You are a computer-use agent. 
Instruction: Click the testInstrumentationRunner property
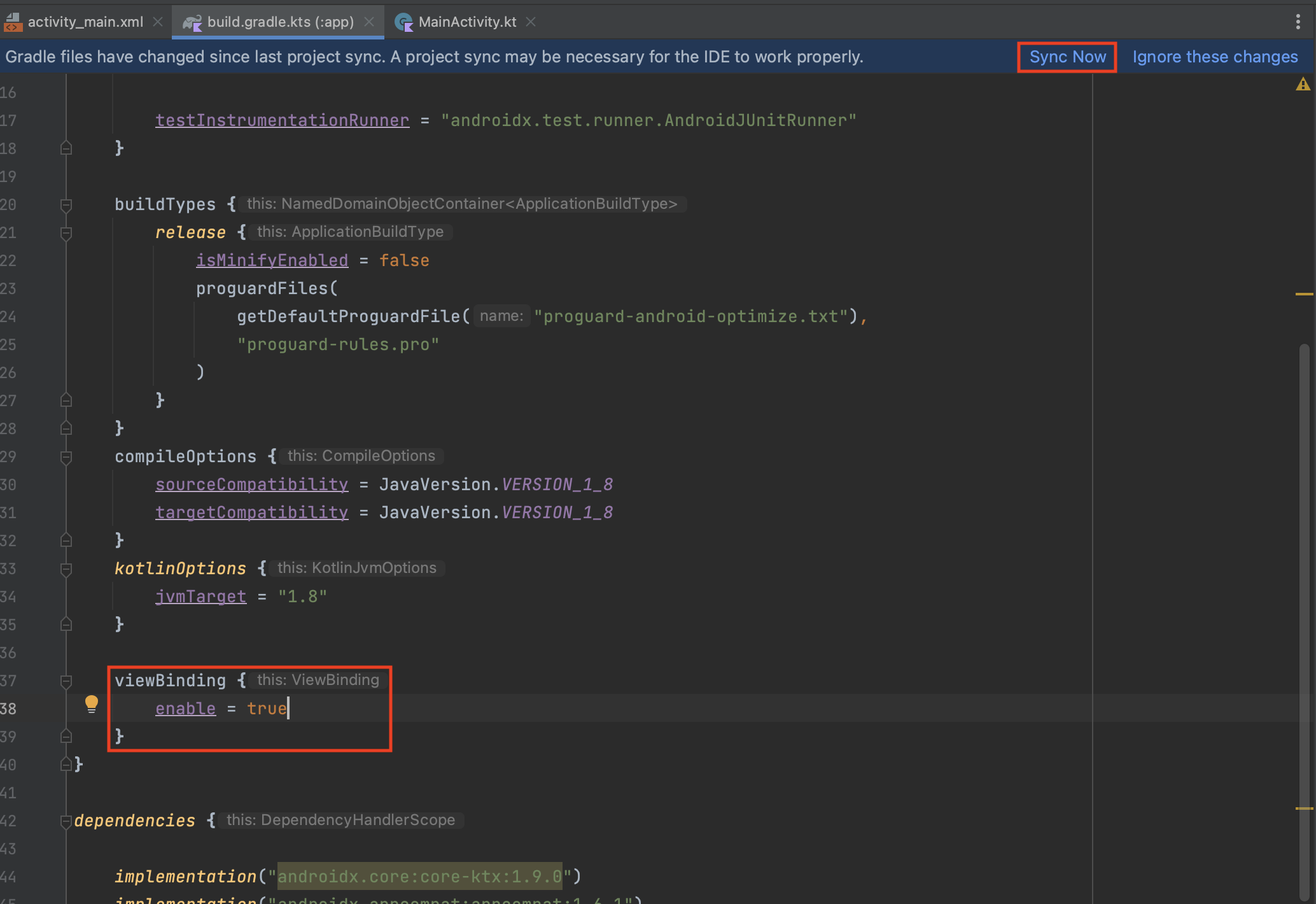coord(282,120)
